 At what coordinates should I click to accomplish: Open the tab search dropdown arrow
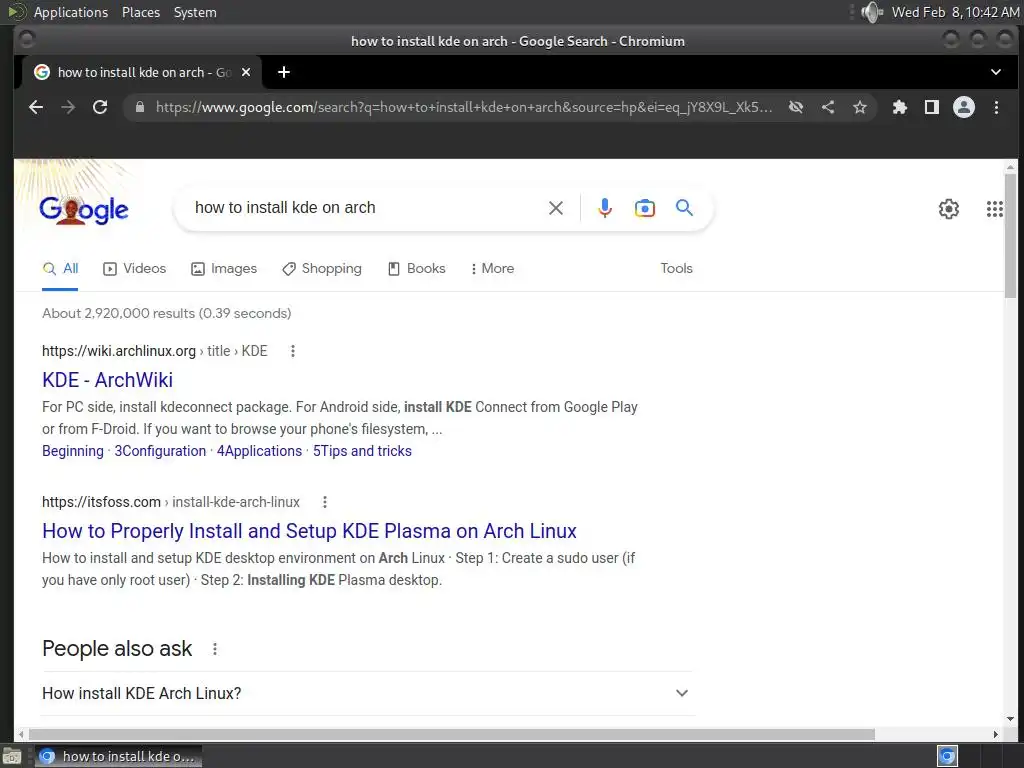tap(996, 72)
